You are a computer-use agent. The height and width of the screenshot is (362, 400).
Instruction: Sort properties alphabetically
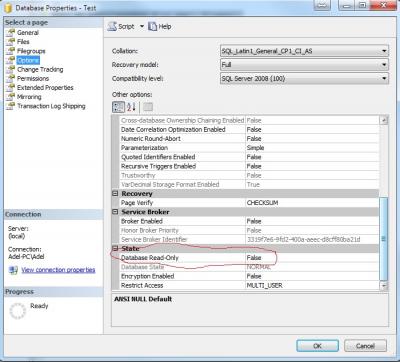pyautogui.click(x=131, y=107)
